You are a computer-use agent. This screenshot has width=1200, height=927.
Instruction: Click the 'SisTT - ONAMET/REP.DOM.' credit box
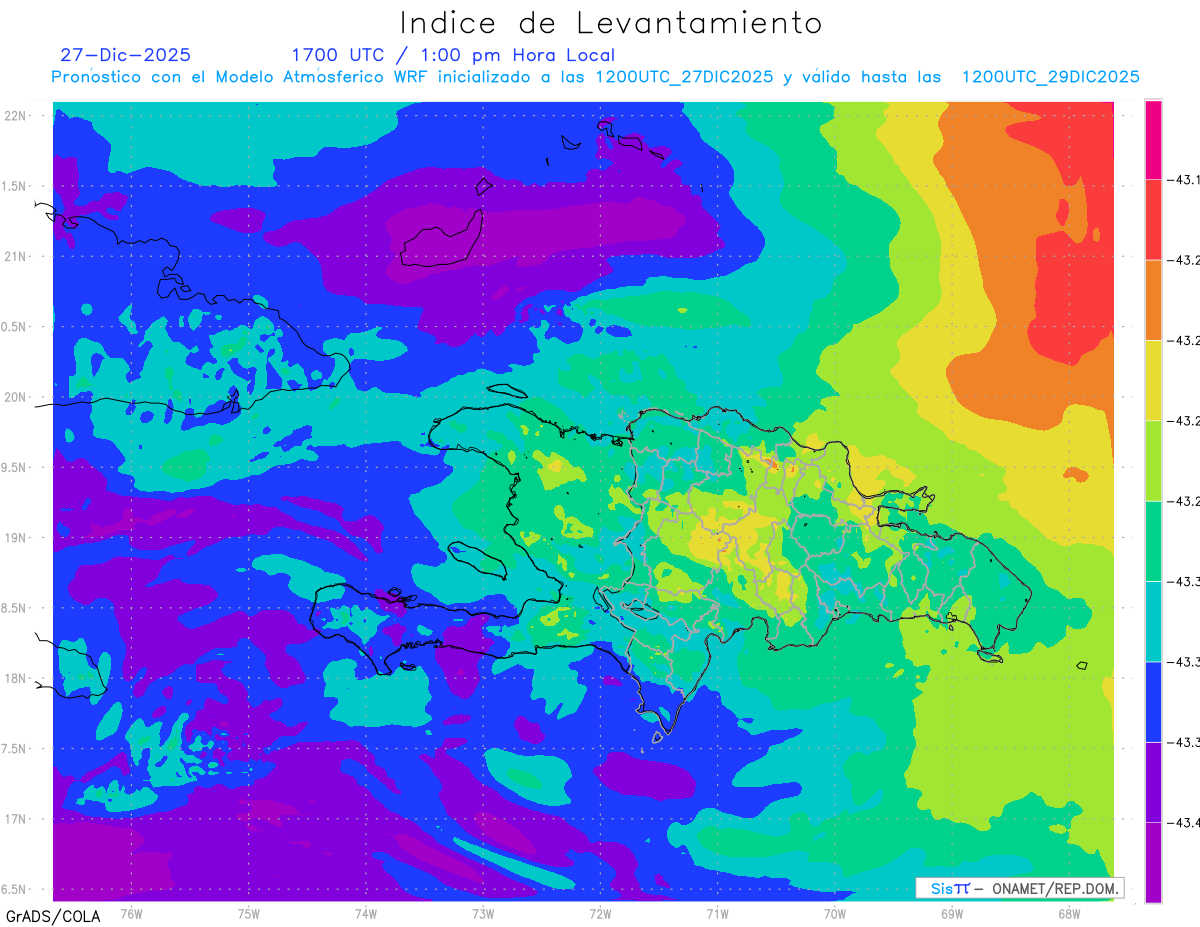1019,888
